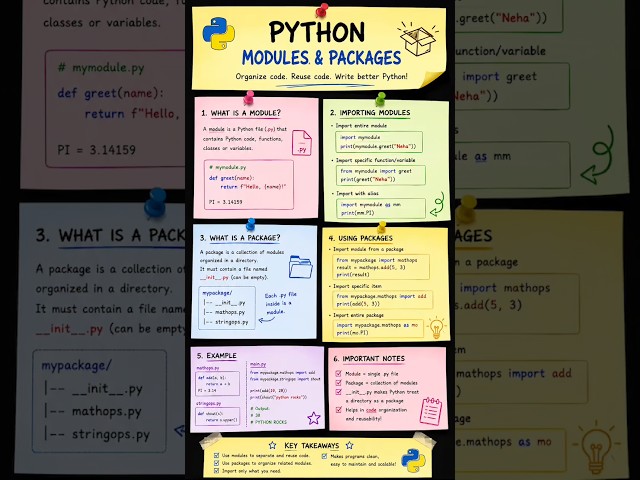640x480 pixels.
Task: Click the large blurred blue pushpin in the left background
Action: click(156, 203)
